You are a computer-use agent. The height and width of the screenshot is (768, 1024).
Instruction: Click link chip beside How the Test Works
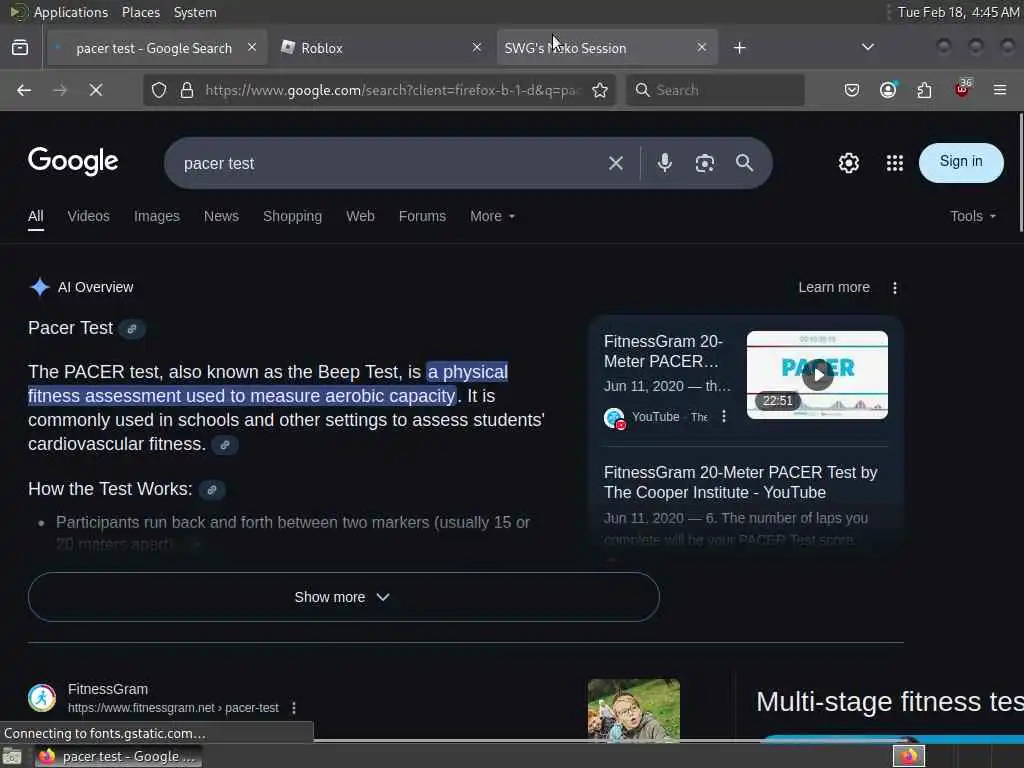[x=212, y=490]
